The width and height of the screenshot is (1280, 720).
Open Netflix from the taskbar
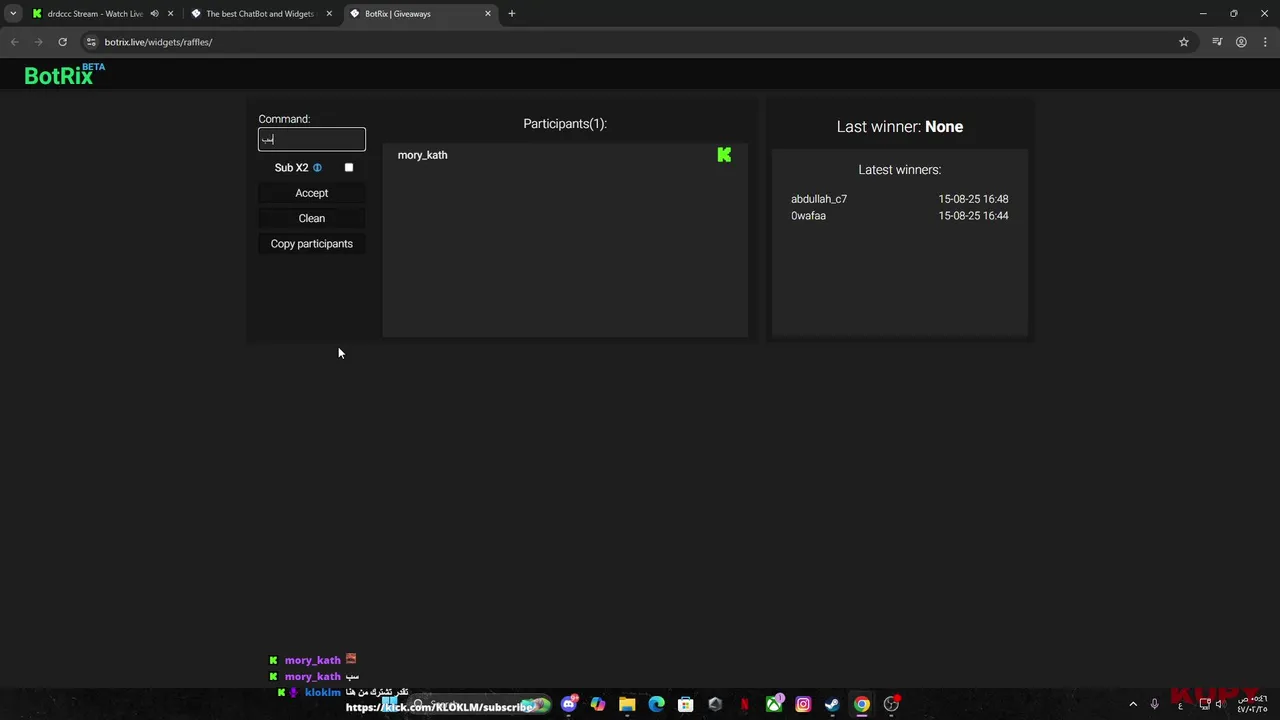[x=744, y=704]
